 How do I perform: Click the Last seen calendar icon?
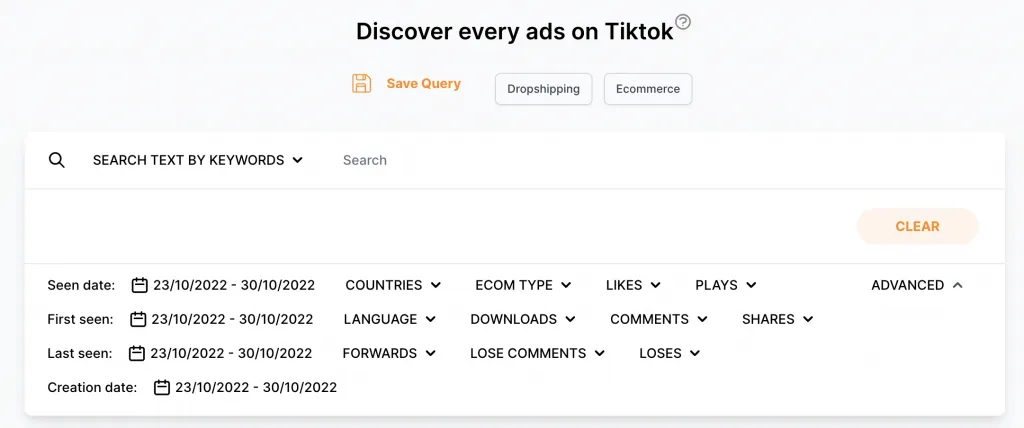[137, 353]
